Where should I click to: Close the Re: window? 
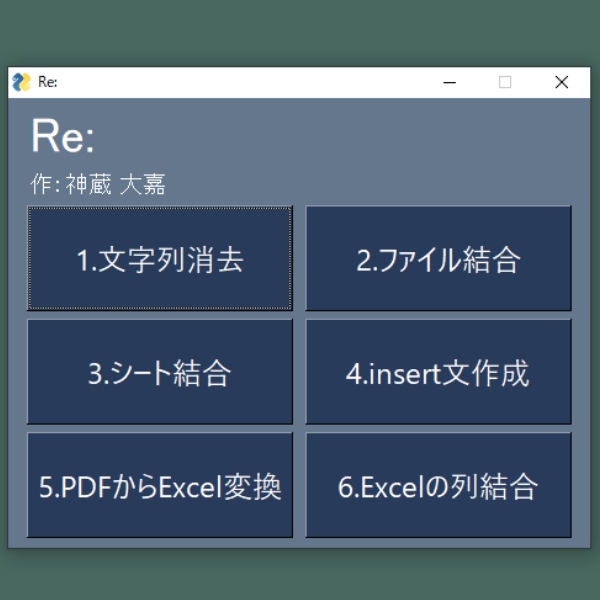(x=561, y=82)
